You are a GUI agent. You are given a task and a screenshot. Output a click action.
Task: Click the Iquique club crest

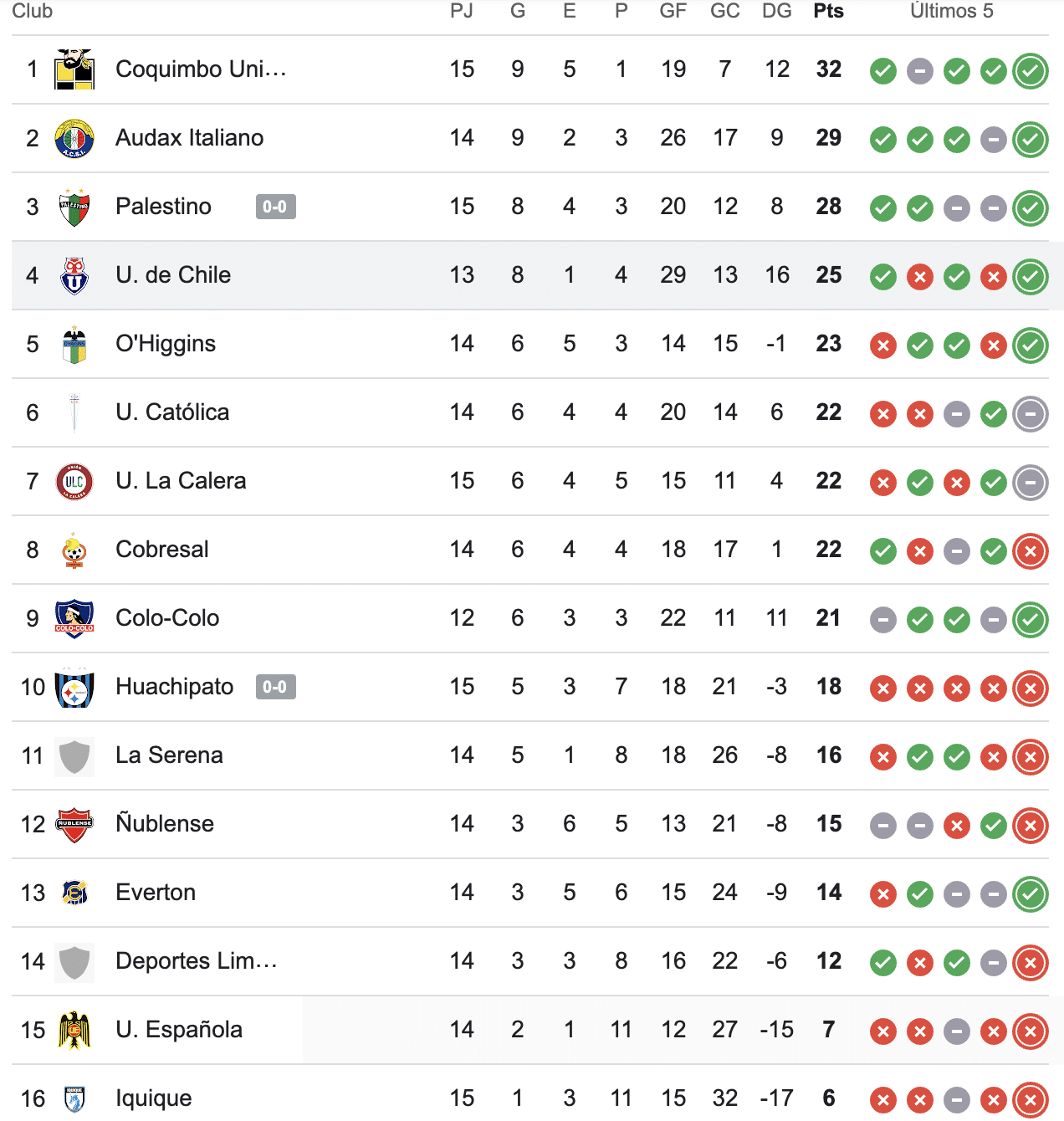pyautogui.click(x=74, y=1098)
